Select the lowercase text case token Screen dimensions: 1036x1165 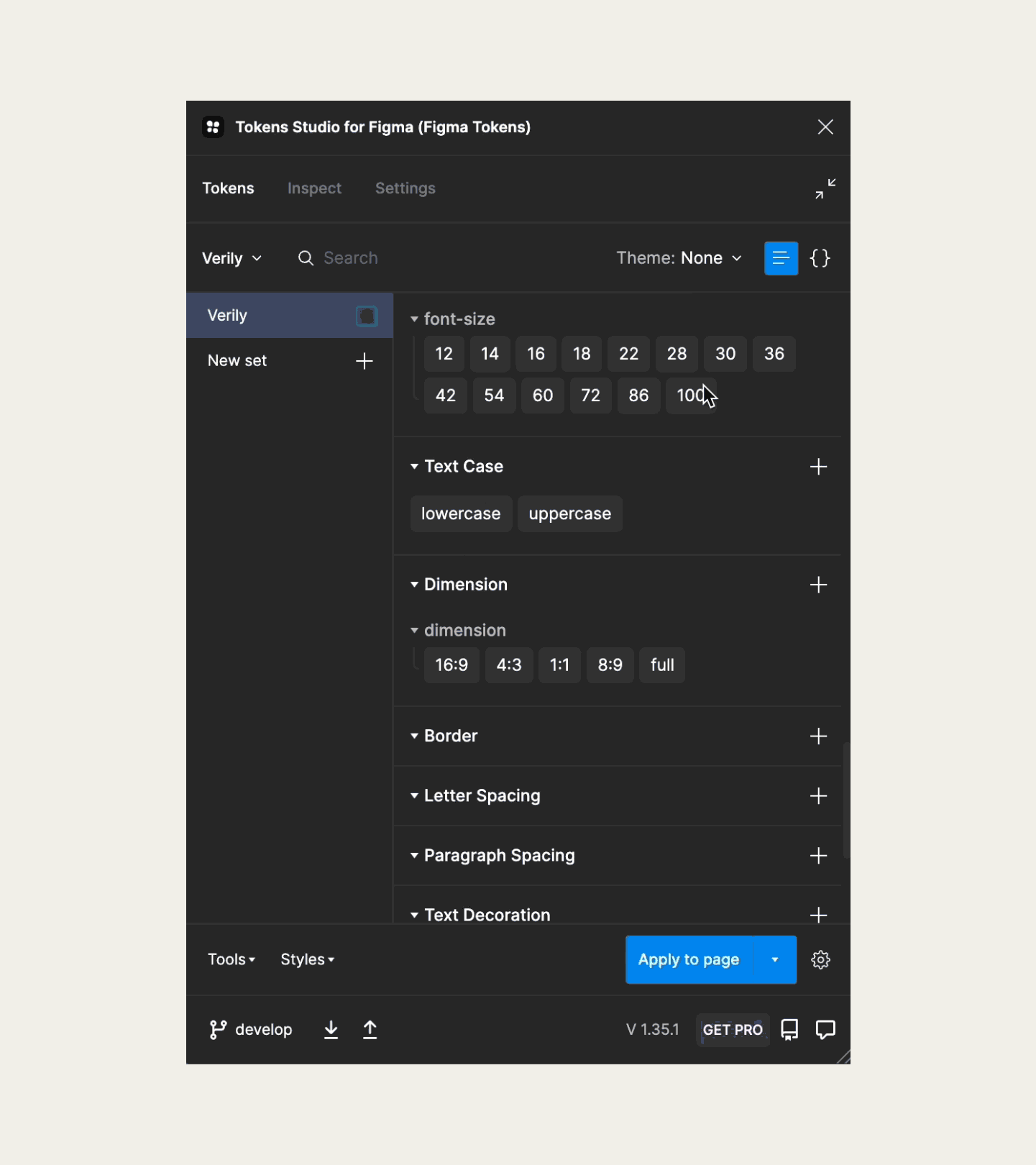point(461,514)
